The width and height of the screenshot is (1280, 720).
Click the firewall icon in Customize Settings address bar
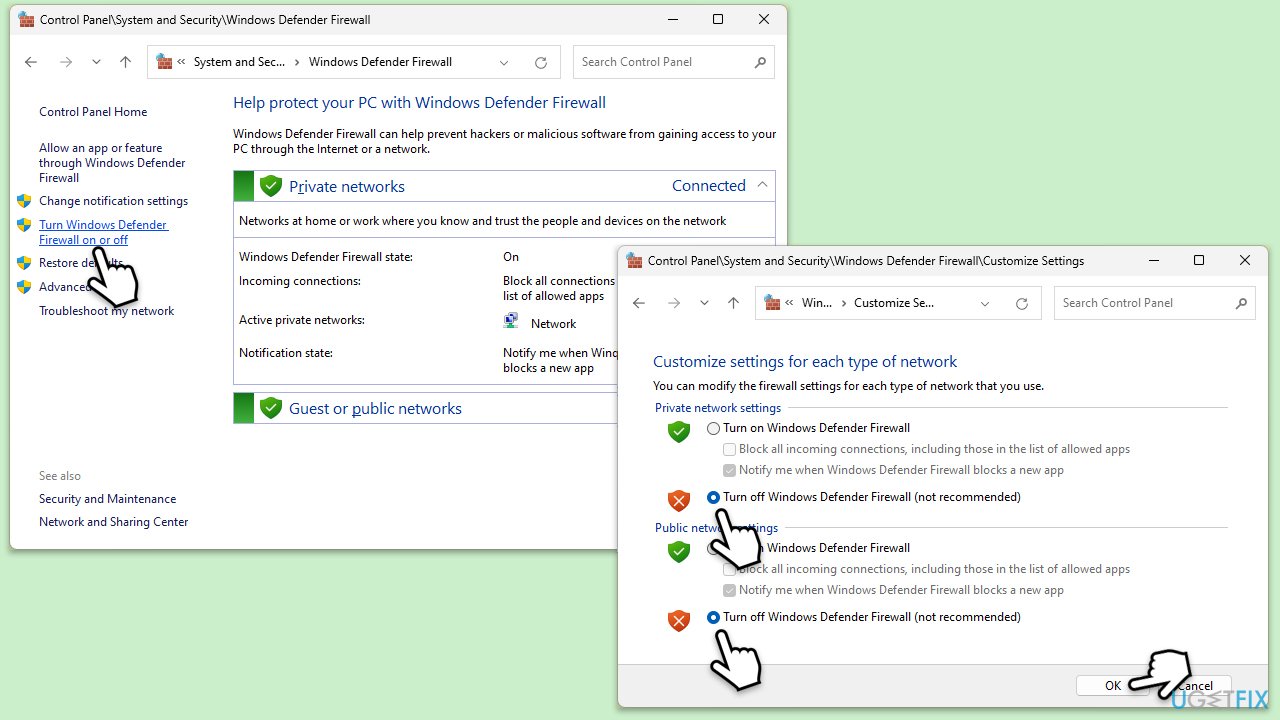(x=773, y=303)
